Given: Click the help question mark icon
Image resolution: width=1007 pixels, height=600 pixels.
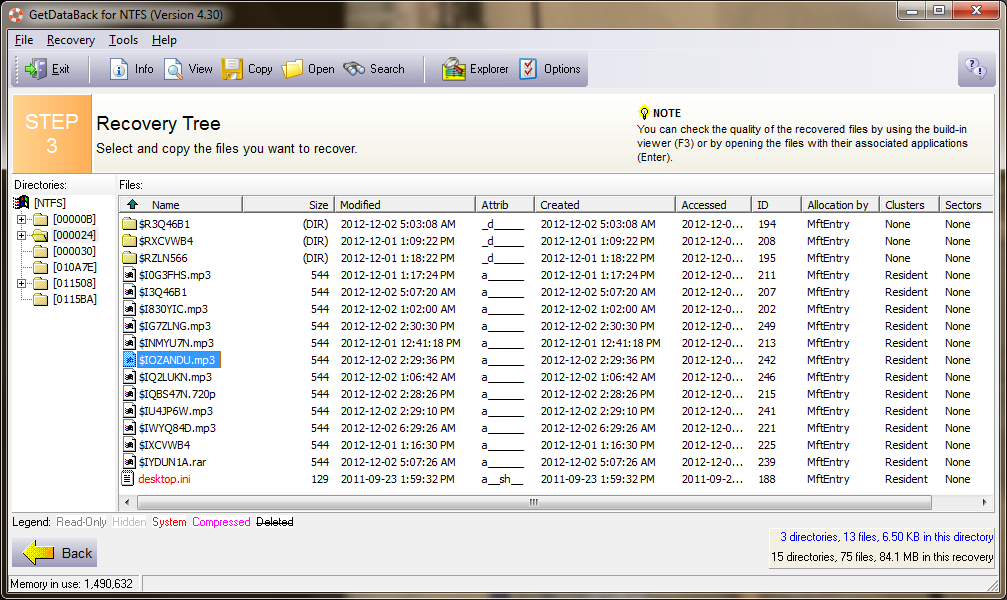Looking at the screenshot, I should coord(976,68).
